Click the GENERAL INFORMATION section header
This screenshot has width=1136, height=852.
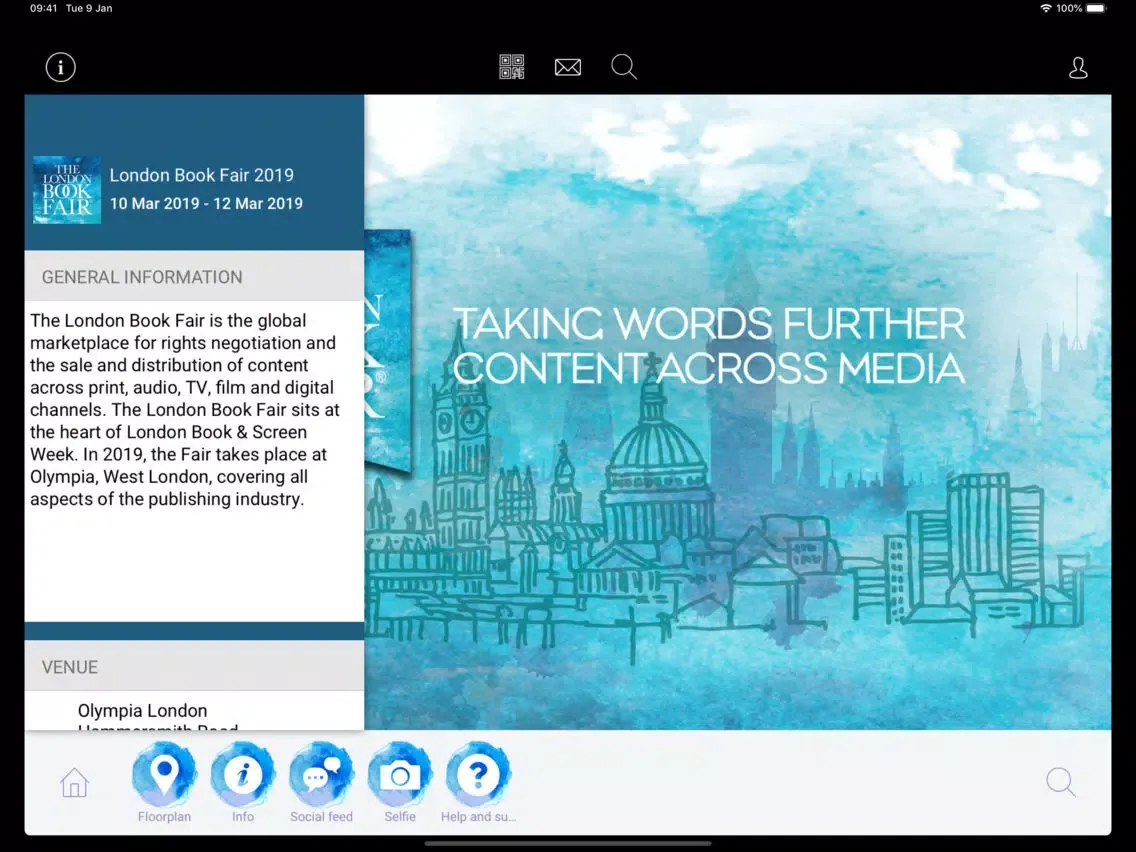(194, 277)
